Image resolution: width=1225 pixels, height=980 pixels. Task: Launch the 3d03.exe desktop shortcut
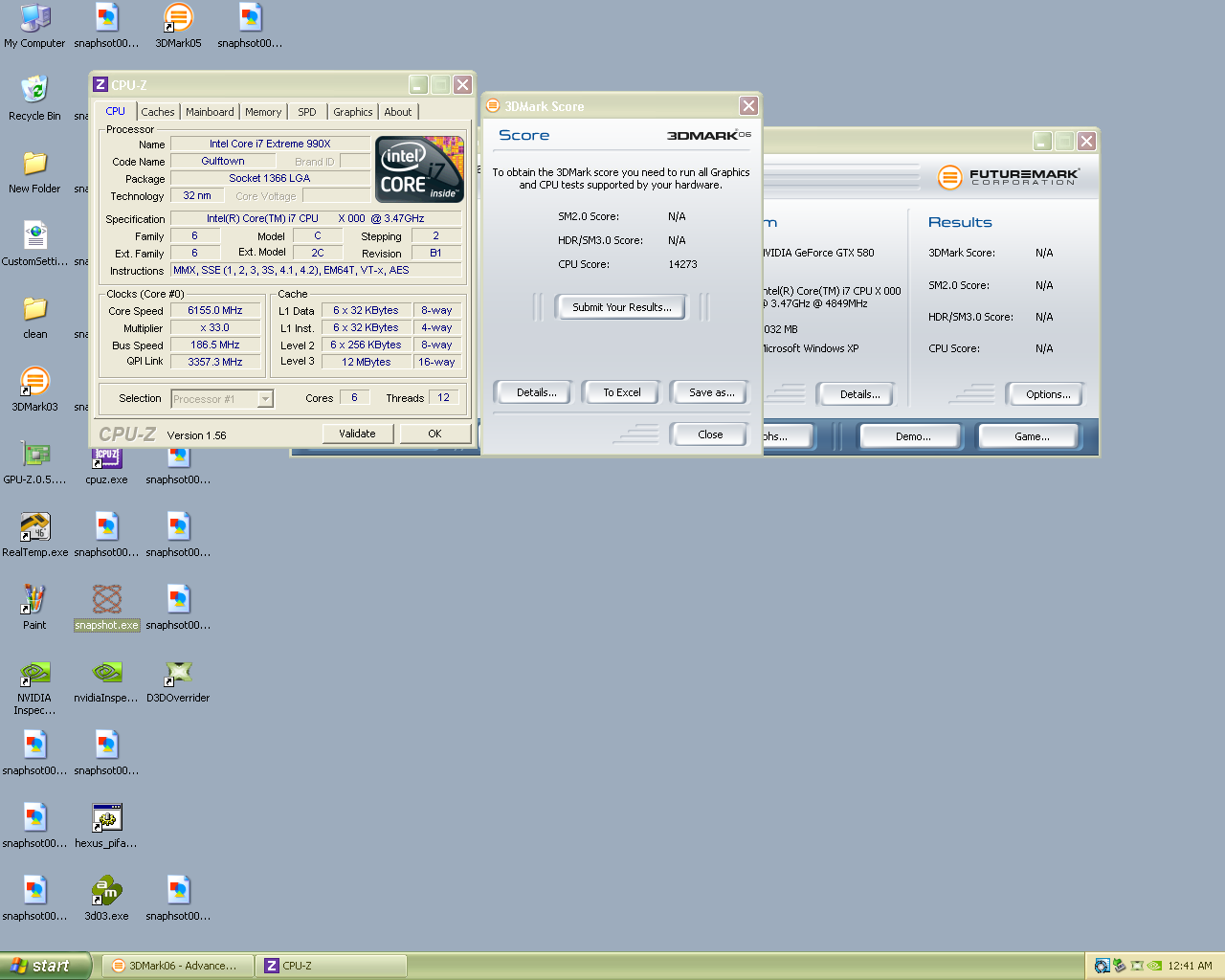pos(106,892)
